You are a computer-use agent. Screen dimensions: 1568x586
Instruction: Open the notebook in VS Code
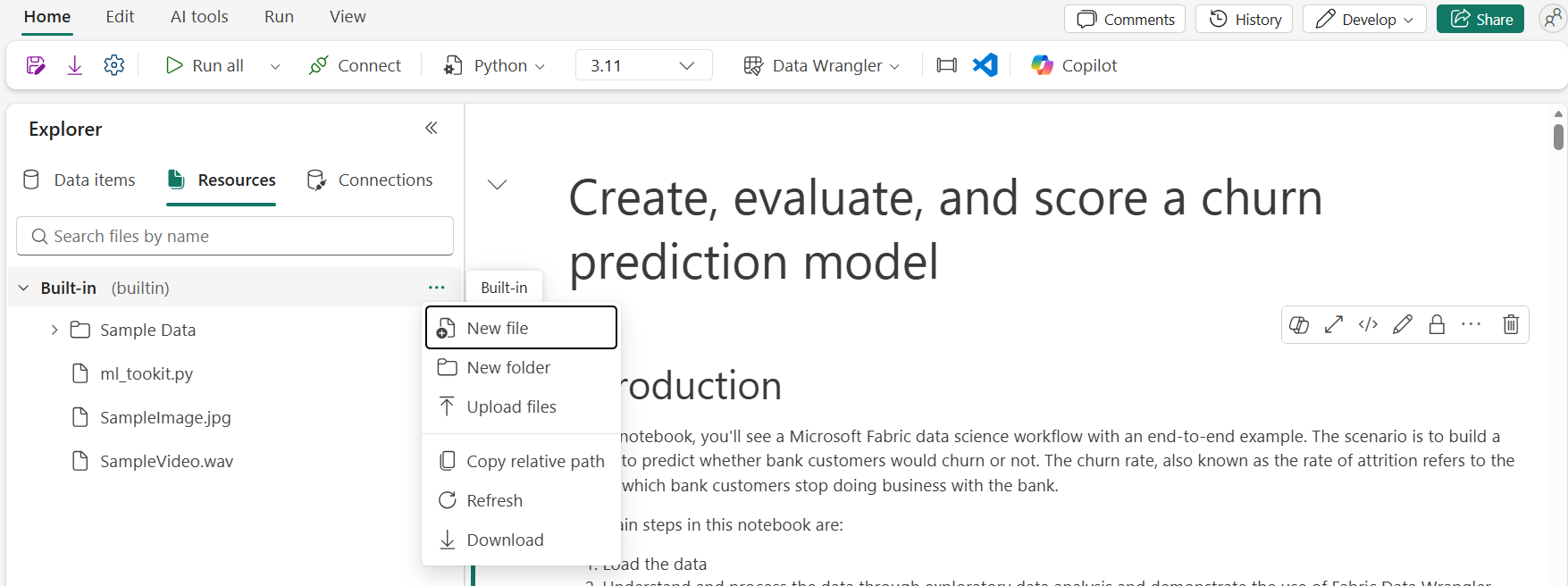click(x=985, y=64)
